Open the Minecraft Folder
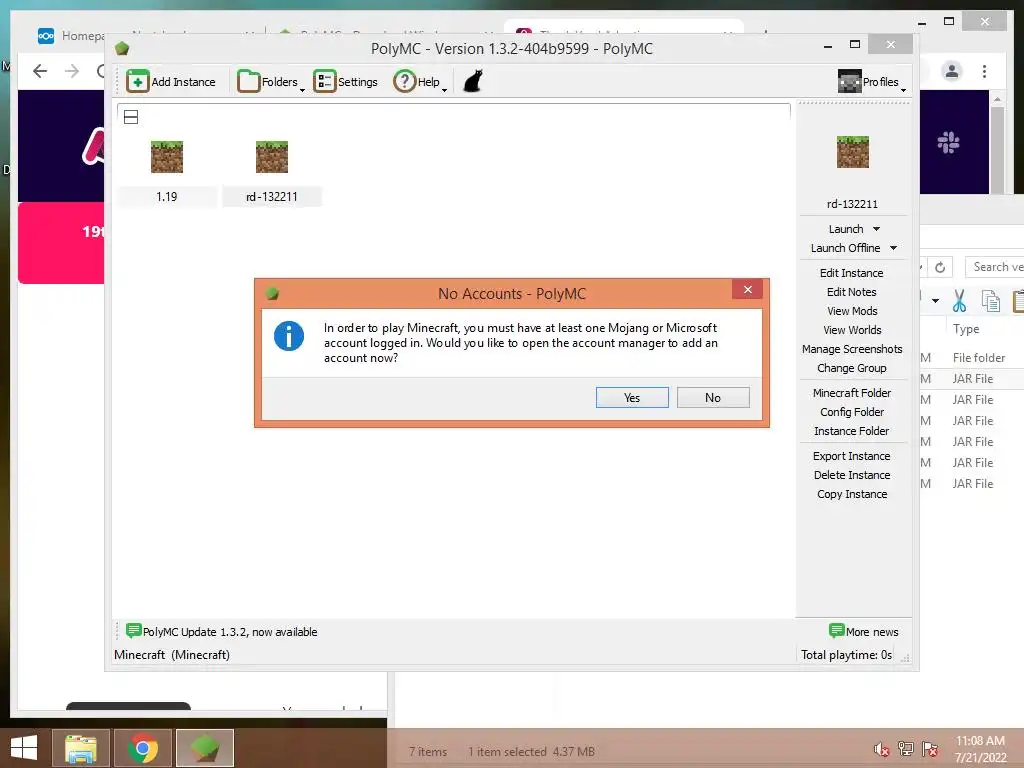Viewport: 1024px width, 768px height. [852, 392]
